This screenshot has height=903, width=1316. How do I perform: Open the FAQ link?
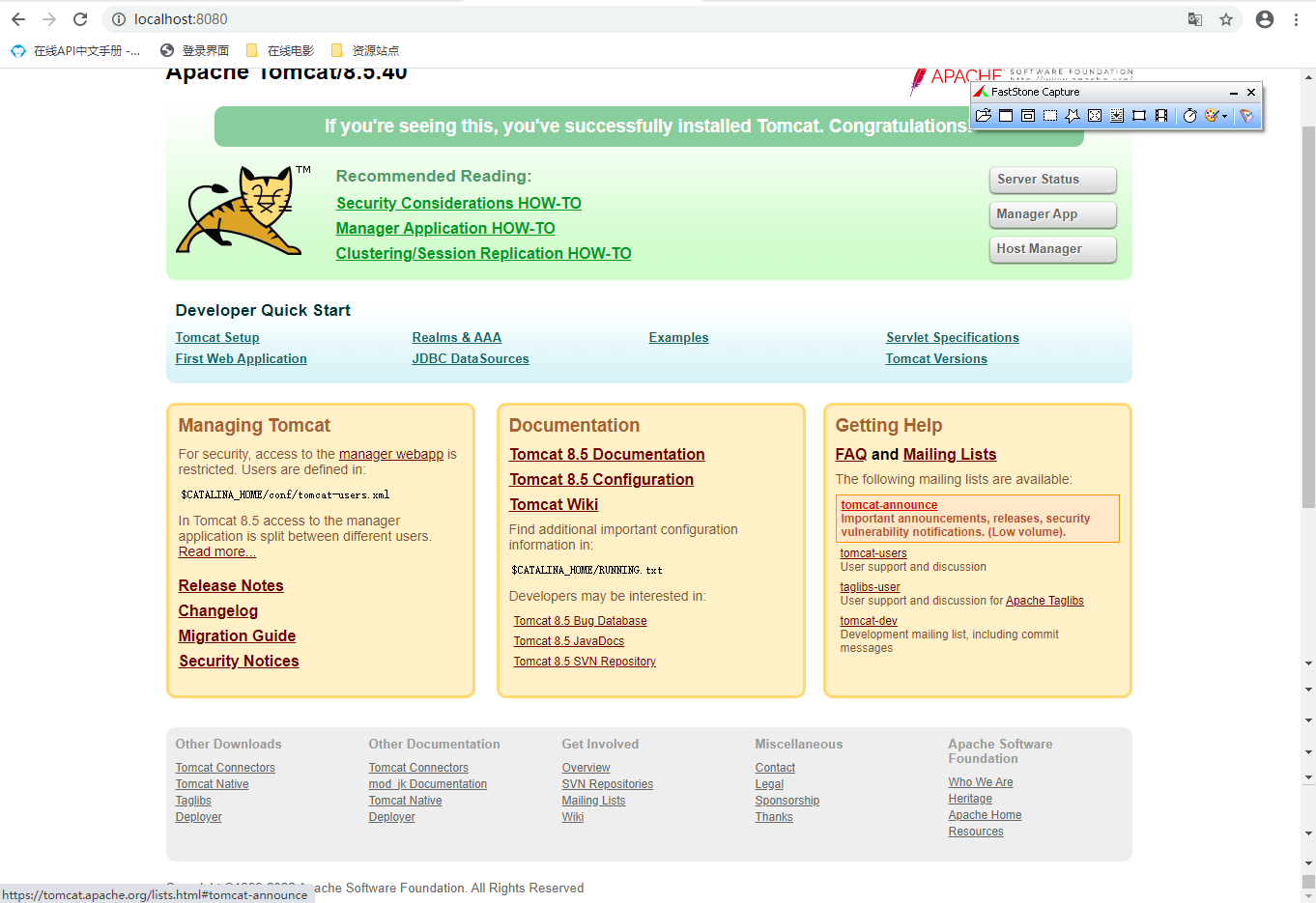click(851, 454)
